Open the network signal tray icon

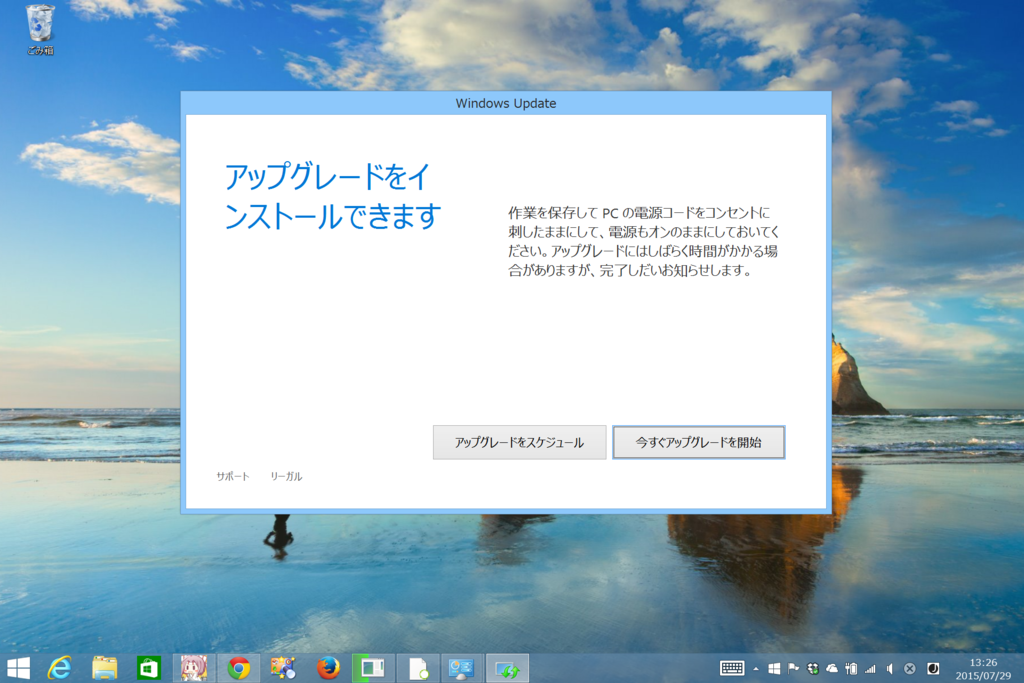pos(871,669)
